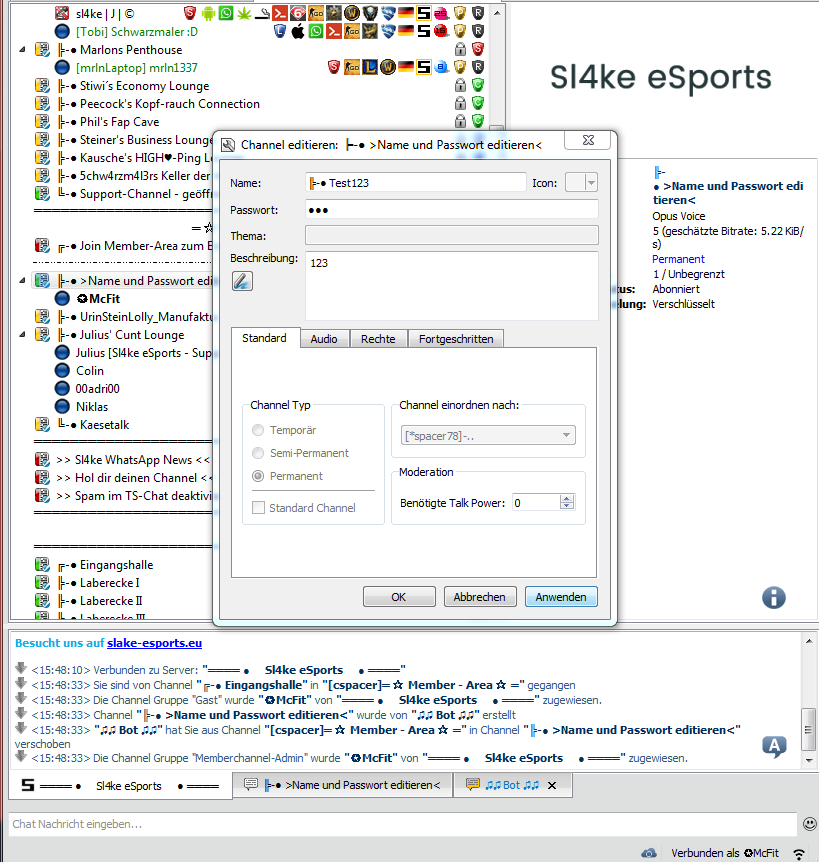Image resolution: width=819 pixels, height=862 pixels.
Task: Open the emoji smiley picker beside chat input
Action: click(x=809, y=824)
